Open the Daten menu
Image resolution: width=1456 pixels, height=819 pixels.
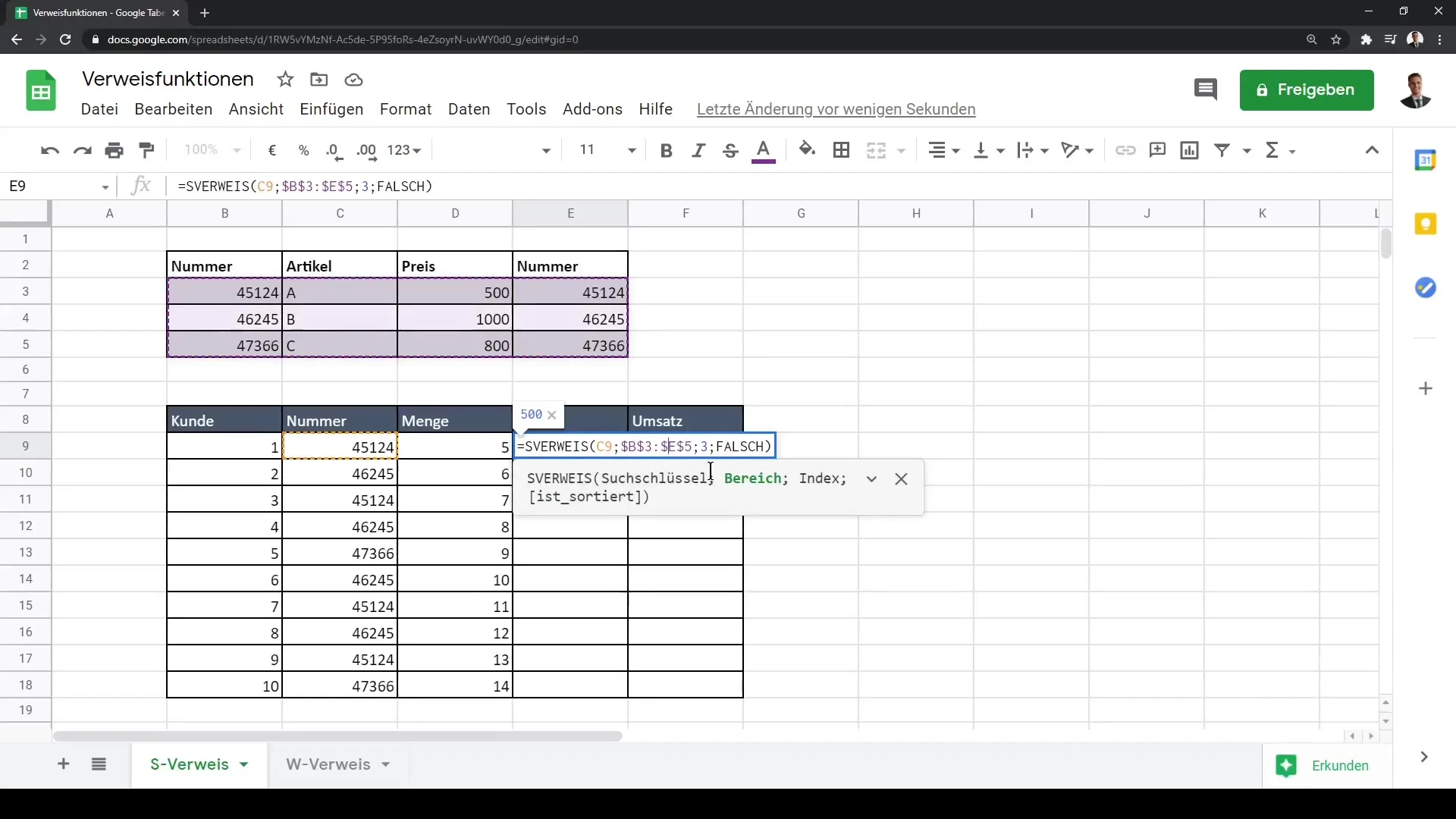click(469, 109)
